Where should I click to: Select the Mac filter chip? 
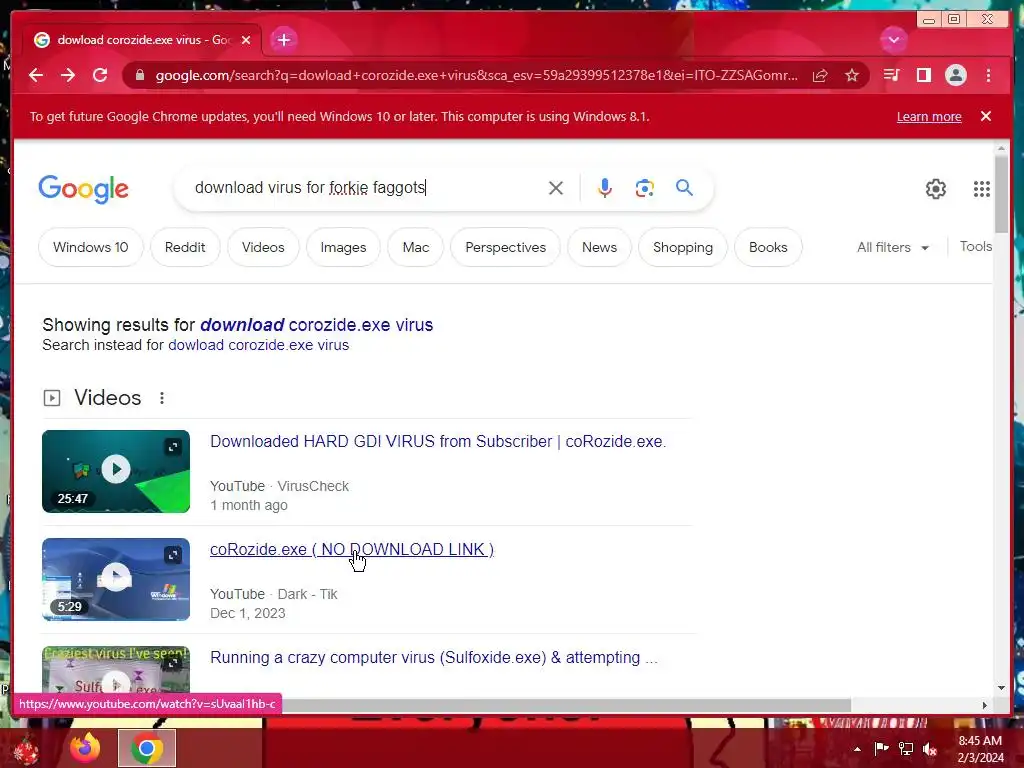pos(415,248)
